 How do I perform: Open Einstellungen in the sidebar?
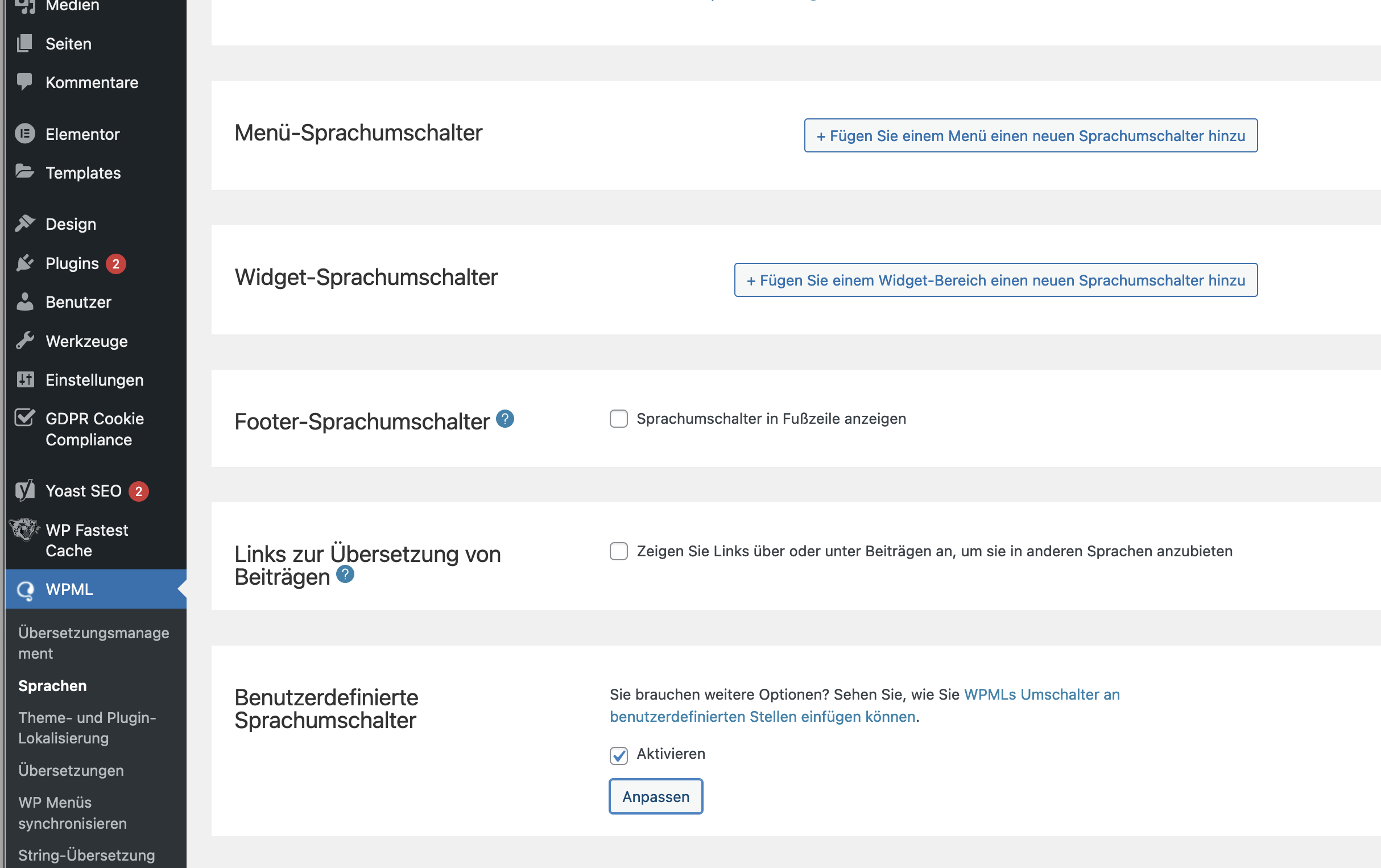point(94,380)
